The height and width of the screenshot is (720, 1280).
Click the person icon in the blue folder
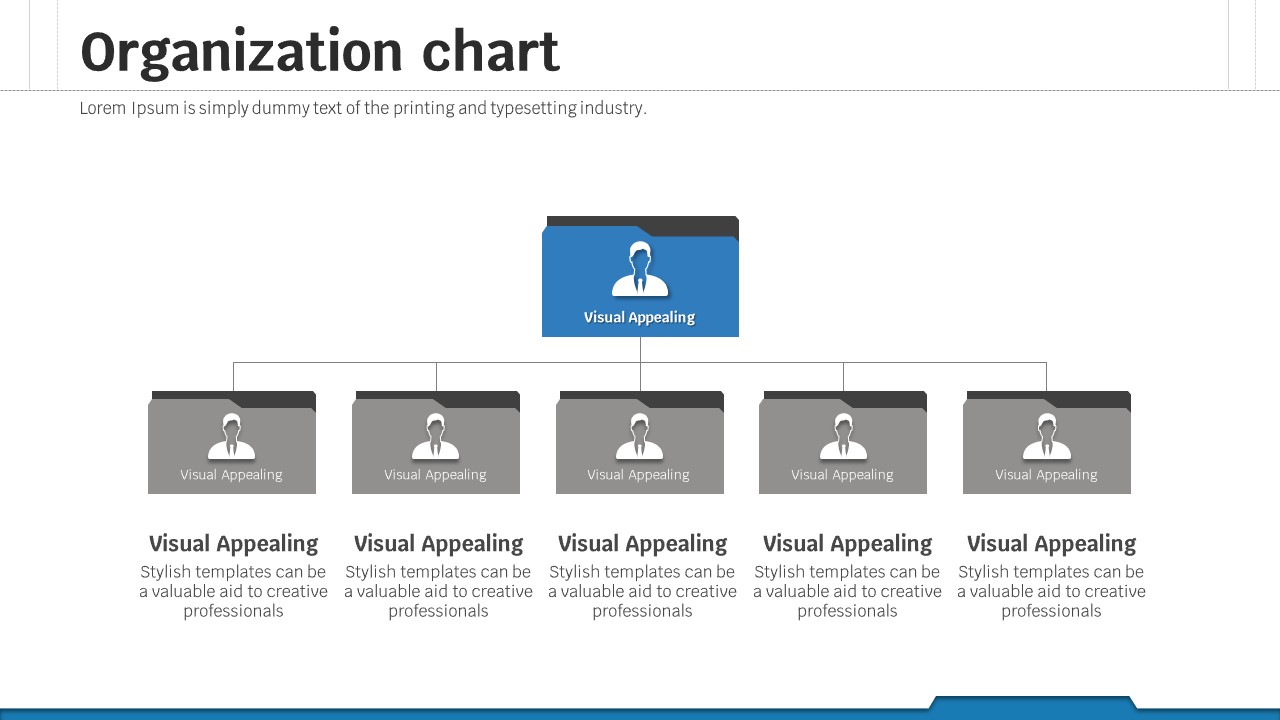click(640, 270)
